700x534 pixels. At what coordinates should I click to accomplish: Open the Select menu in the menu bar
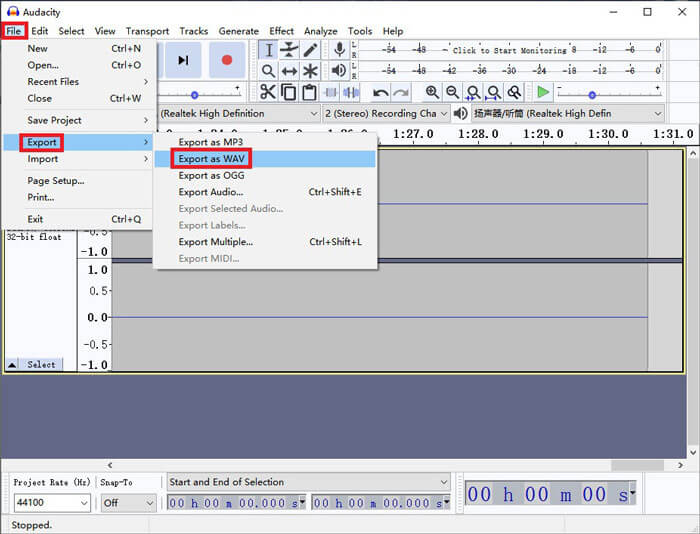pos(71,31)
